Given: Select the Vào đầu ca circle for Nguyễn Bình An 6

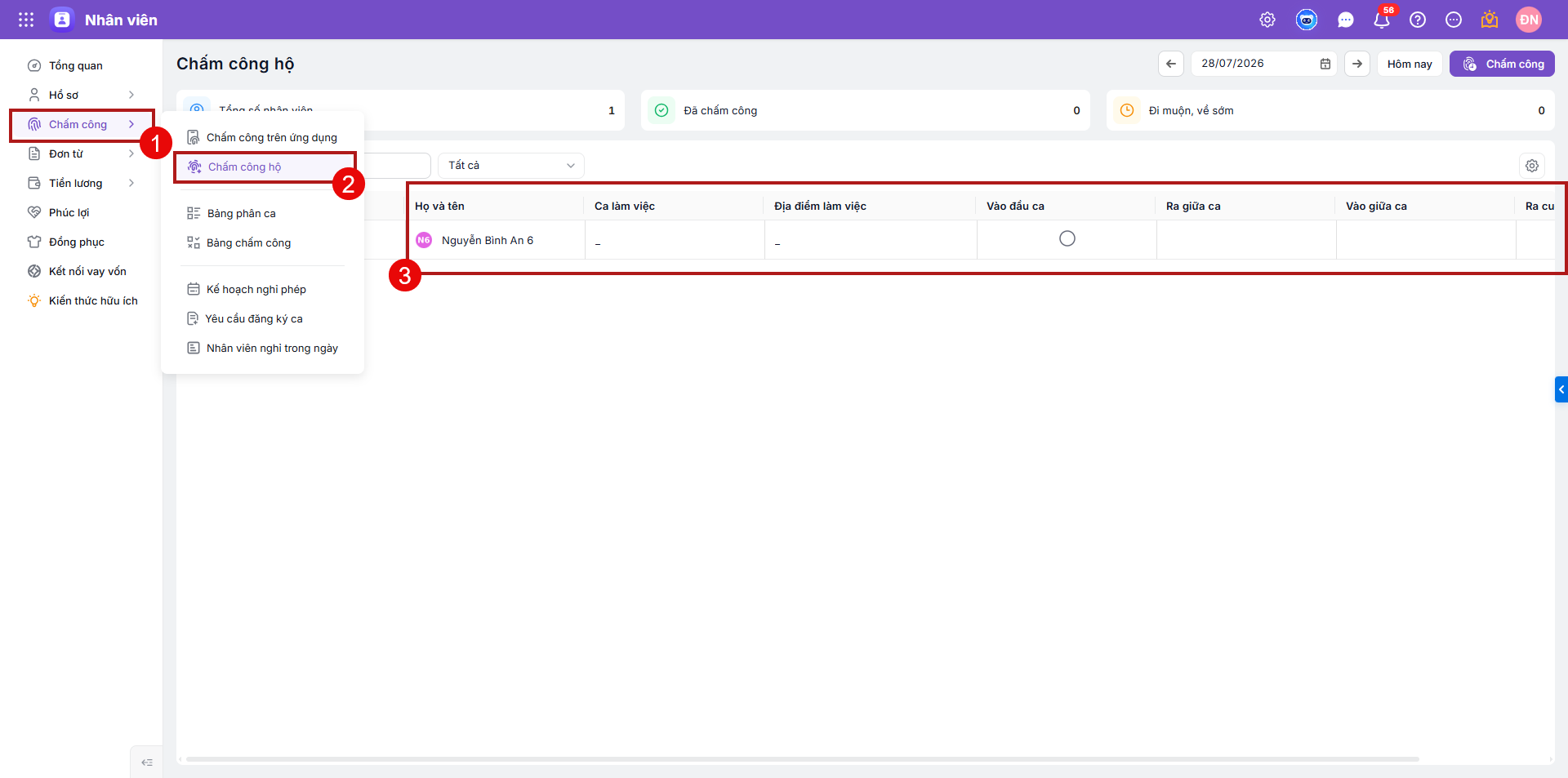Looking at the screenshot, I should [x=1067, y=238].
